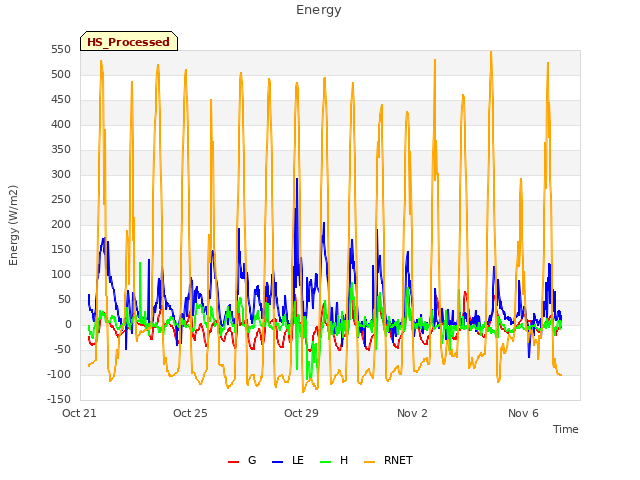Click the '0' y-axis value

(68, 324)
